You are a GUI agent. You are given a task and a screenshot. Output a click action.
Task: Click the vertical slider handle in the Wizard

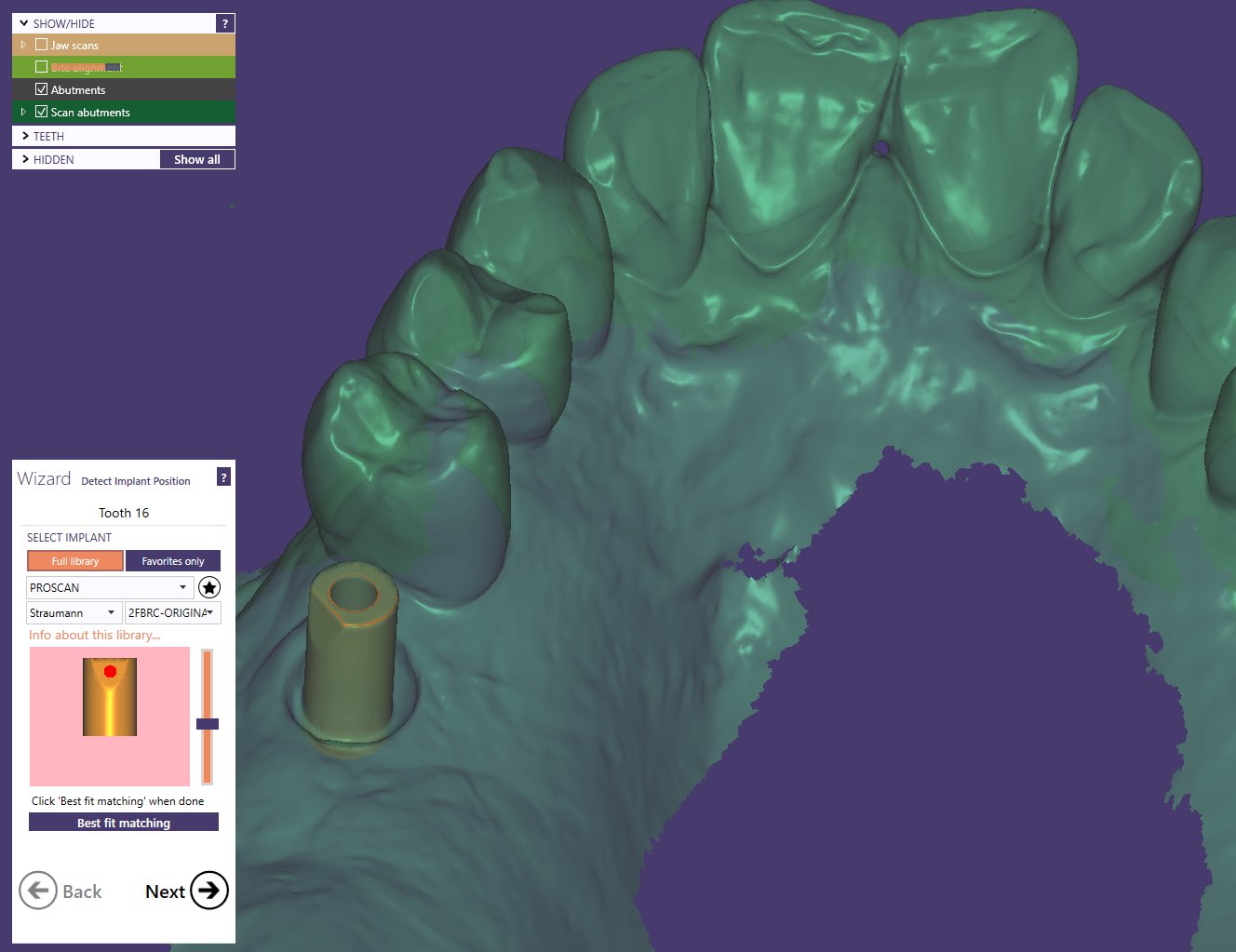tap(207, 724)
